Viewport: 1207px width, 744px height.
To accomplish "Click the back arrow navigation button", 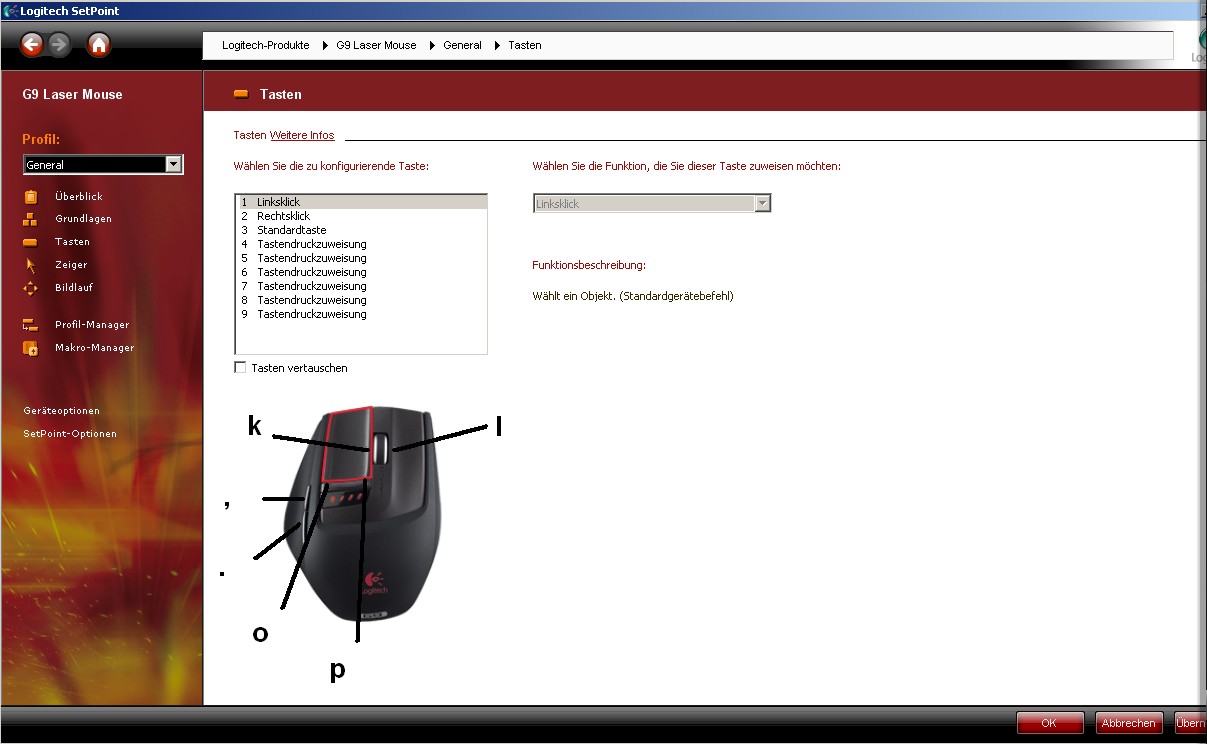I will [32, 44].
